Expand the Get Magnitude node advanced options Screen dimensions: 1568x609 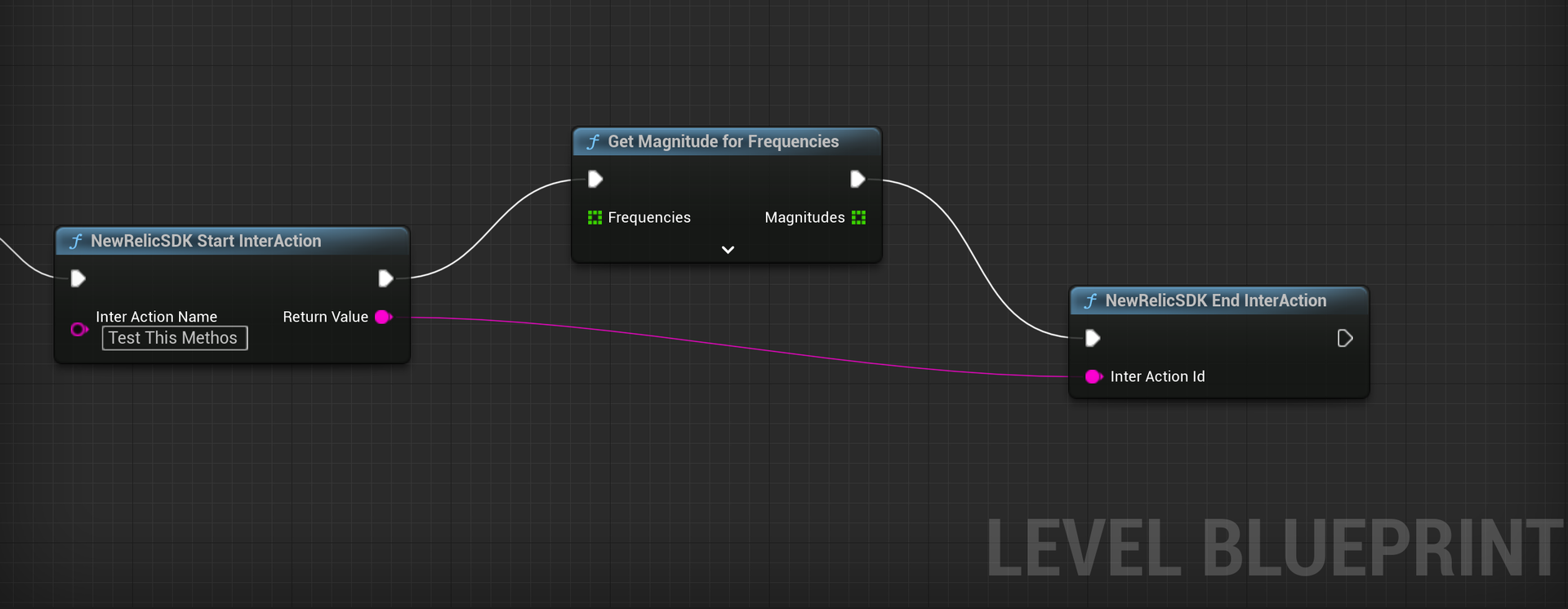tap(728, 250)
